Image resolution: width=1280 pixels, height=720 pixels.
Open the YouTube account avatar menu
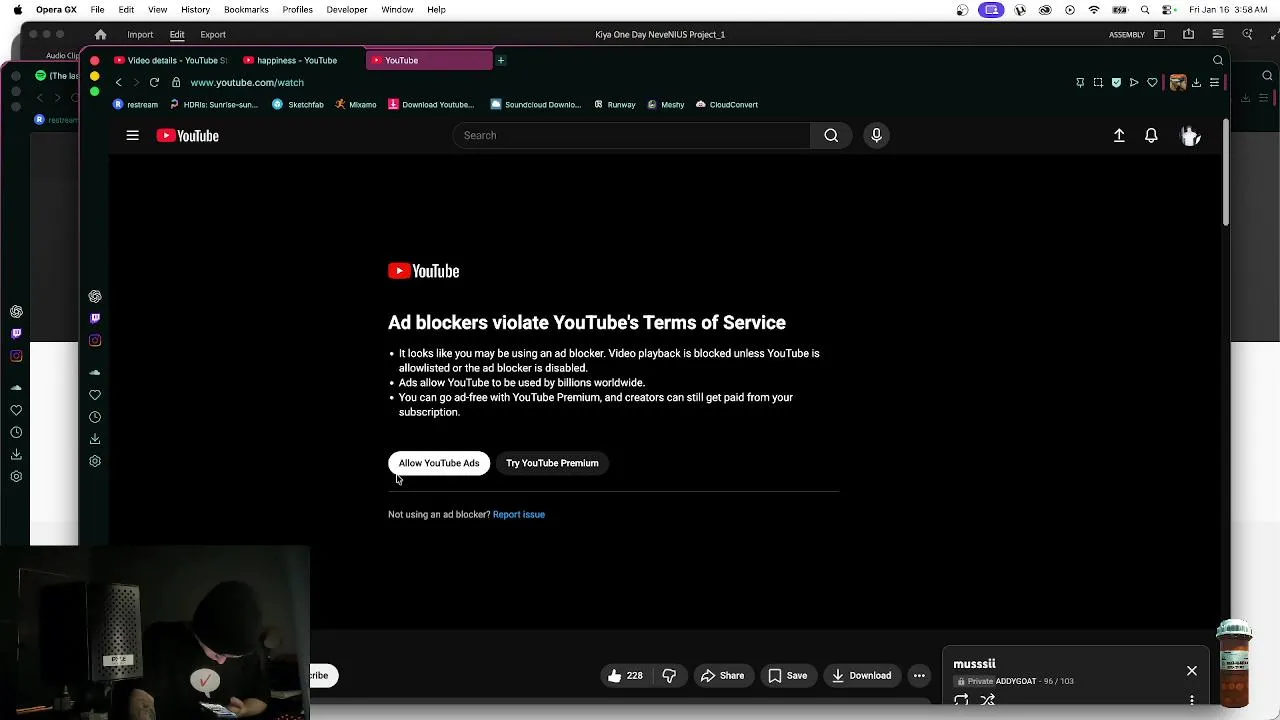point(1190,135)
